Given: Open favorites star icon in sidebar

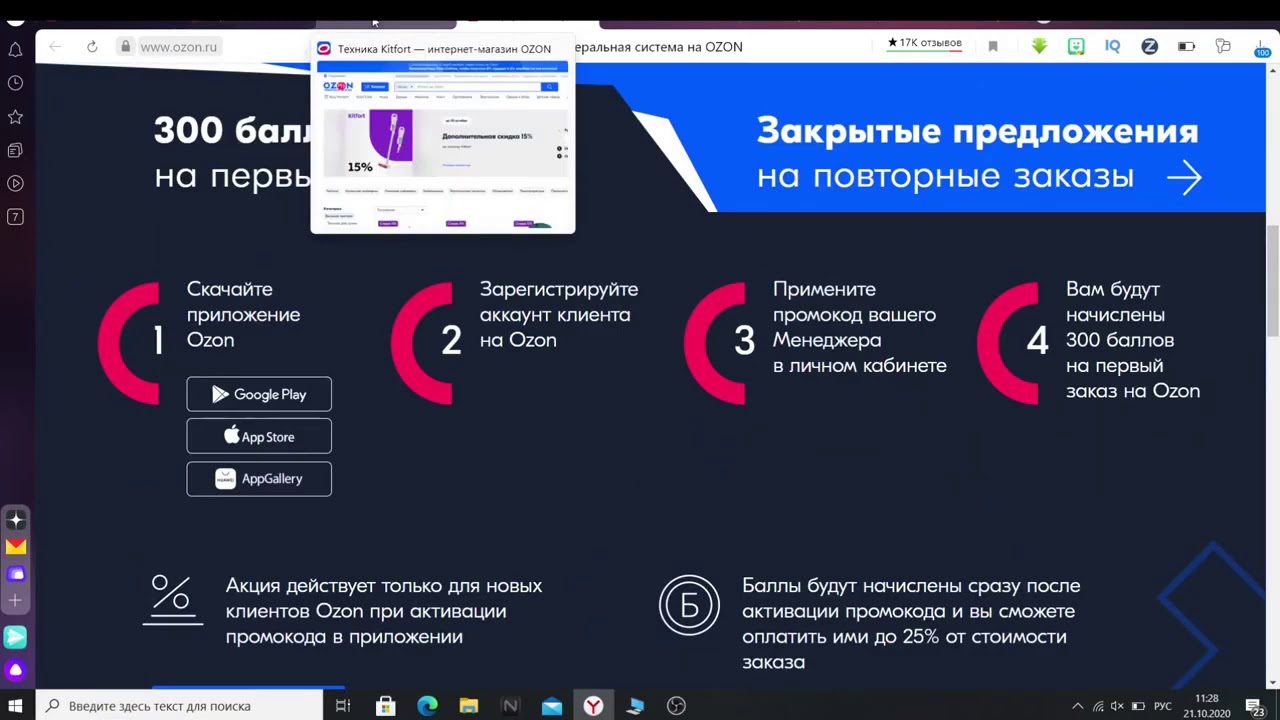Looking at the screenshot, I should pos(15,117).
